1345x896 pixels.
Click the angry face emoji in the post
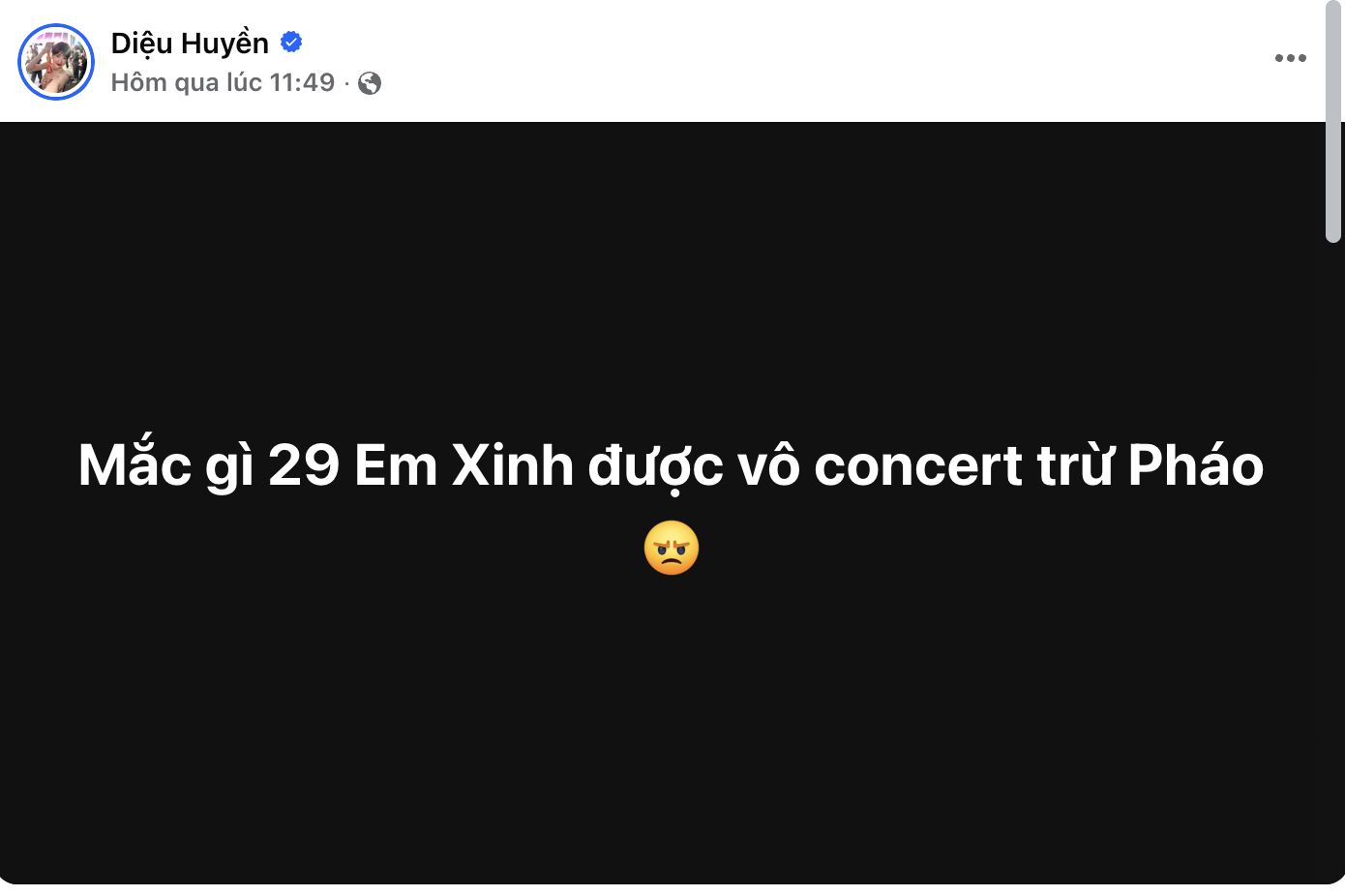pos(672,547)
